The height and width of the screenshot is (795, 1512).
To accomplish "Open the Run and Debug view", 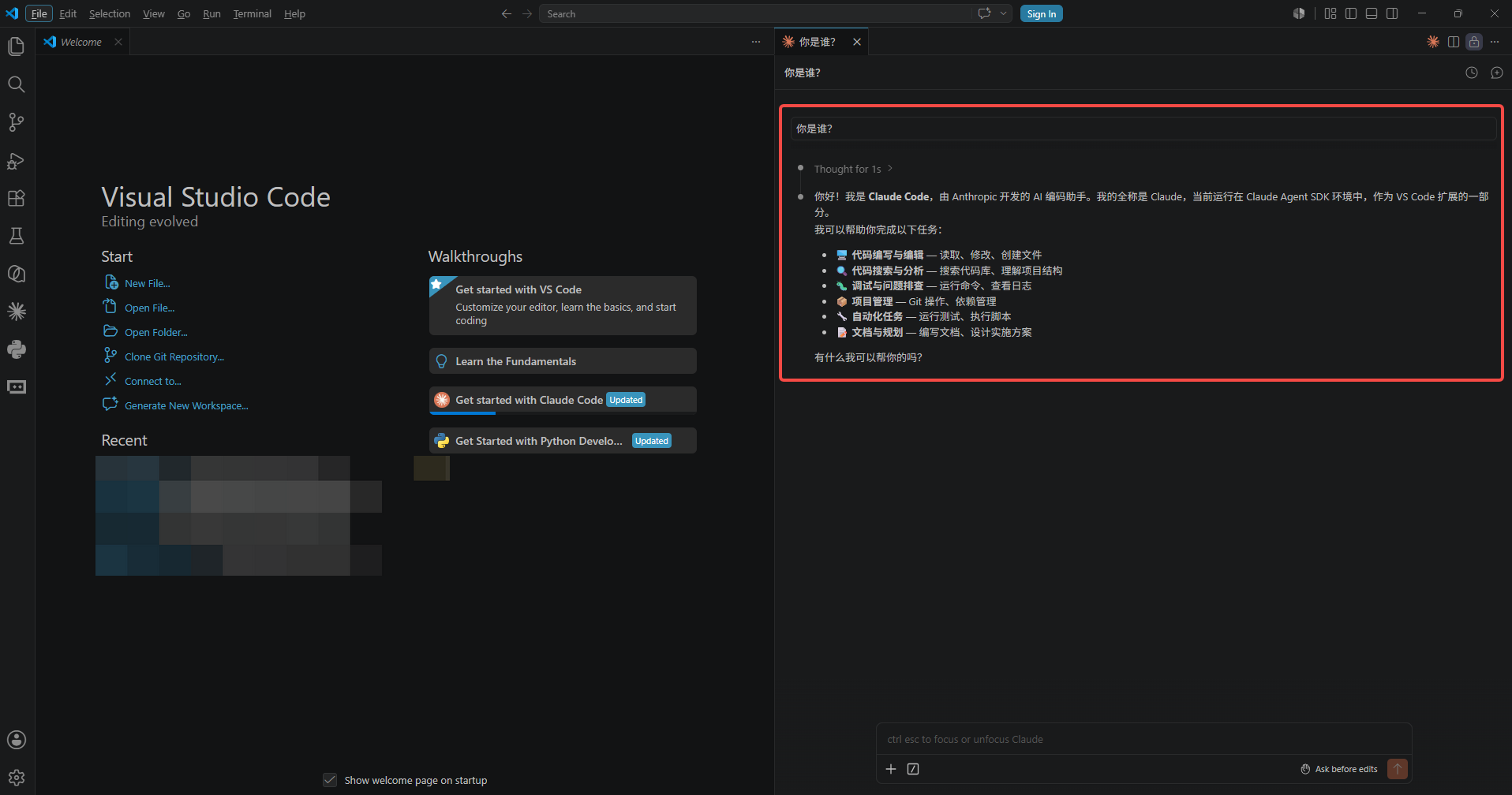I will coord(17,160).
